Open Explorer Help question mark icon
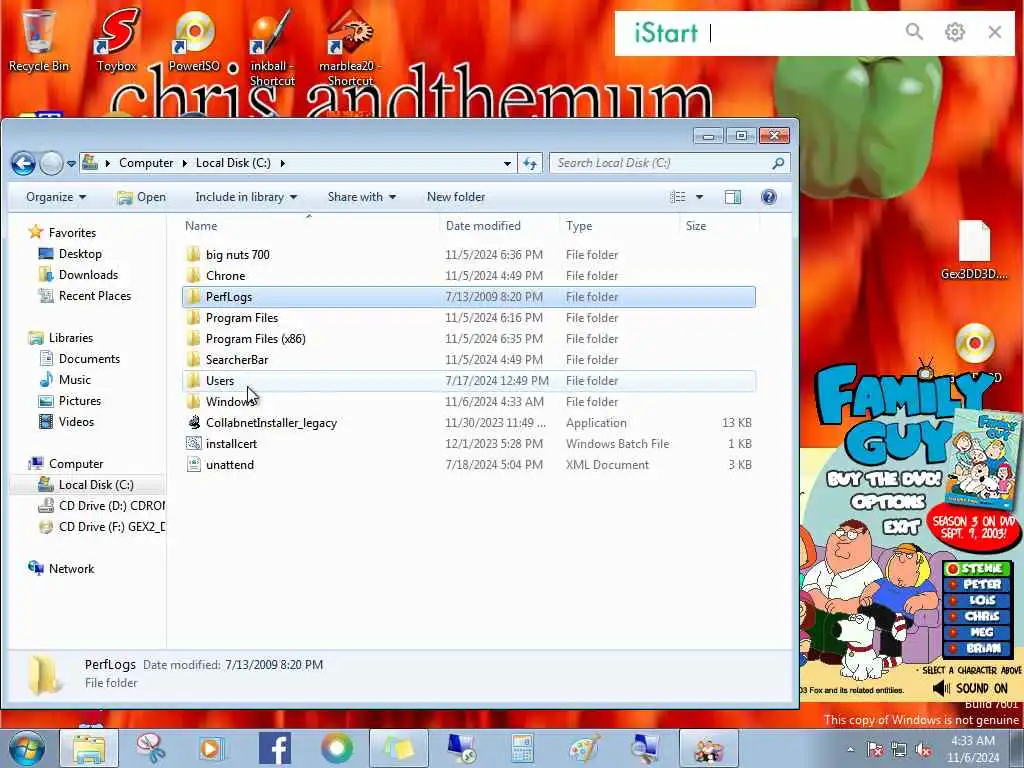The width and height of the screenshot is (1024, 768). pyautogui.click(x=769, y=197)
